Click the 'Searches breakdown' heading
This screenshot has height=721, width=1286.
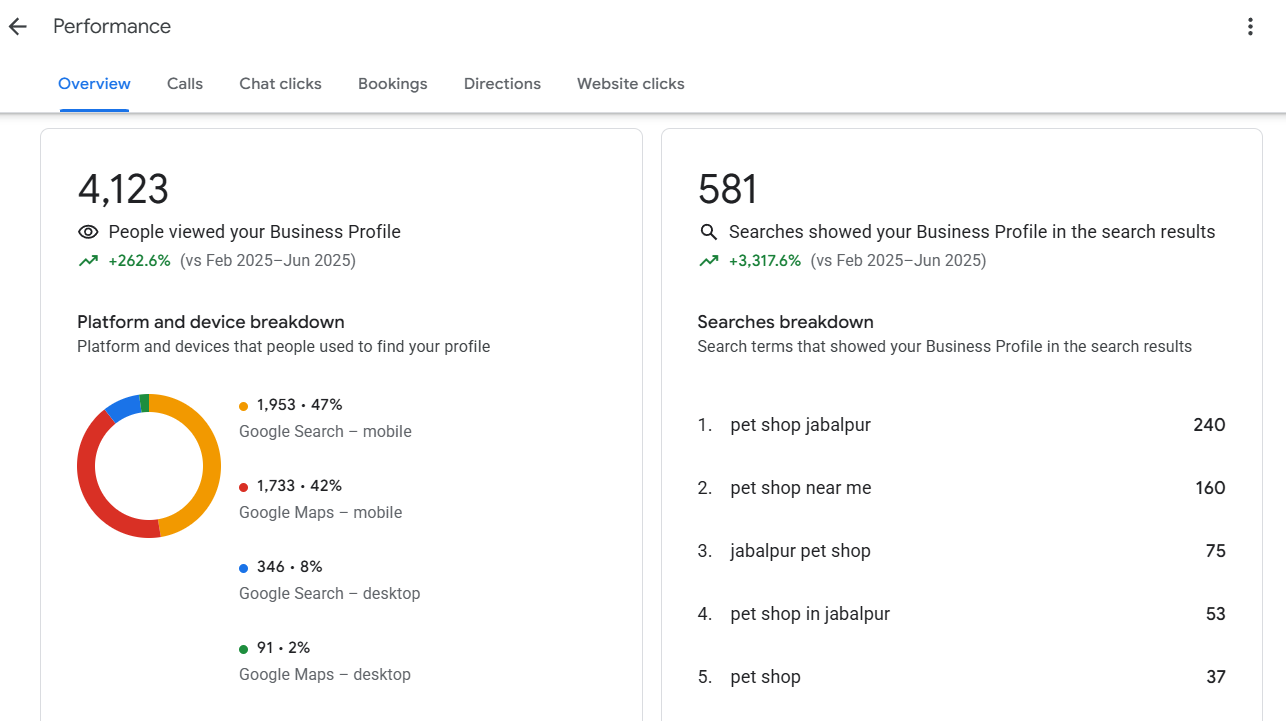point(785,322)
